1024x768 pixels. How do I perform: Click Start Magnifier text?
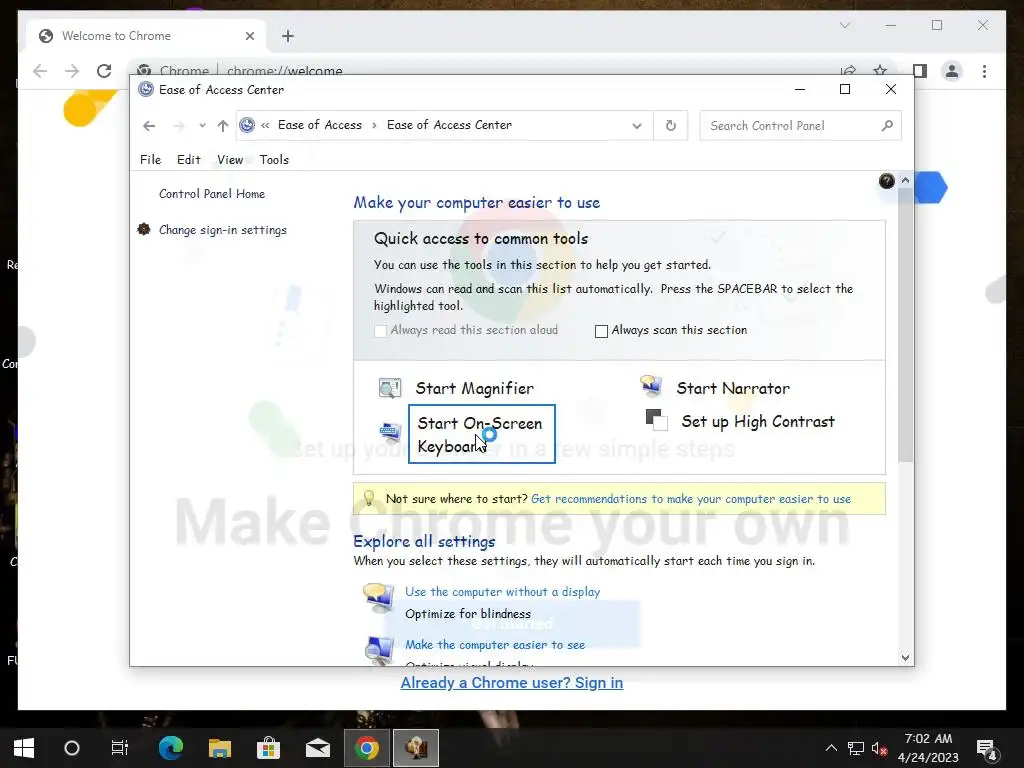coord(475,388)
